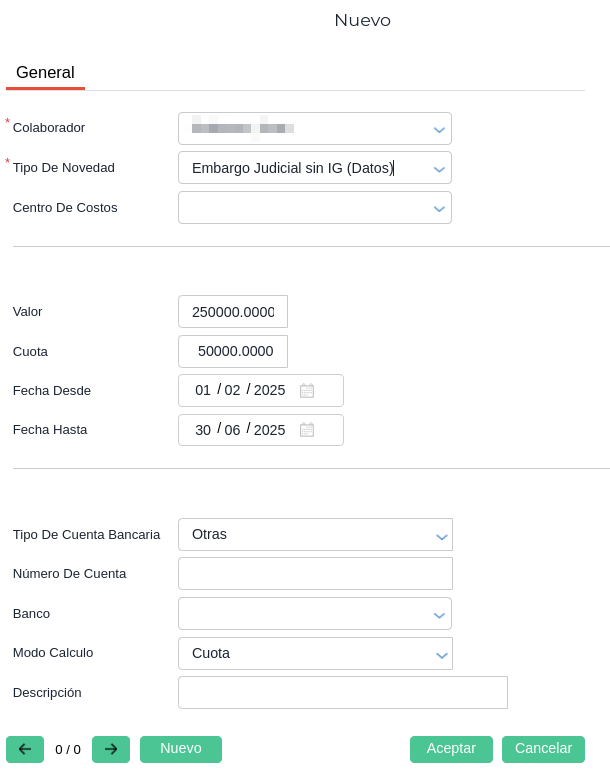Open the Modo Calculo dropdown

point(441,655)
